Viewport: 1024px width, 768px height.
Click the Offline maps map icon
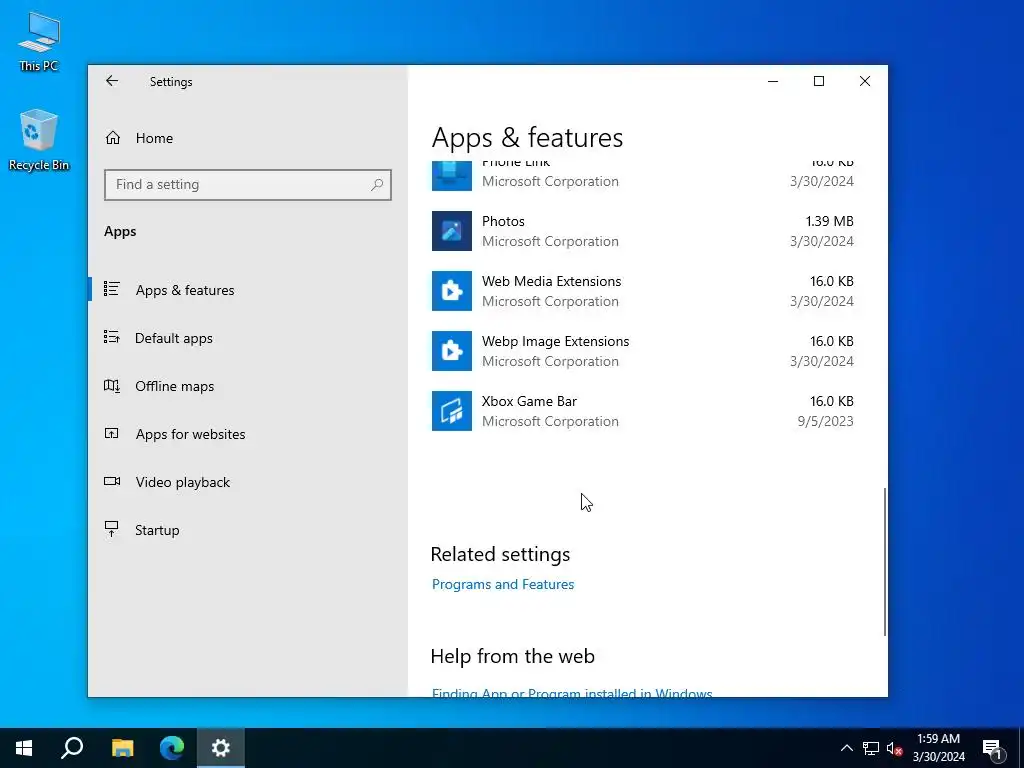pyautogui.click(x=112, y=385)
